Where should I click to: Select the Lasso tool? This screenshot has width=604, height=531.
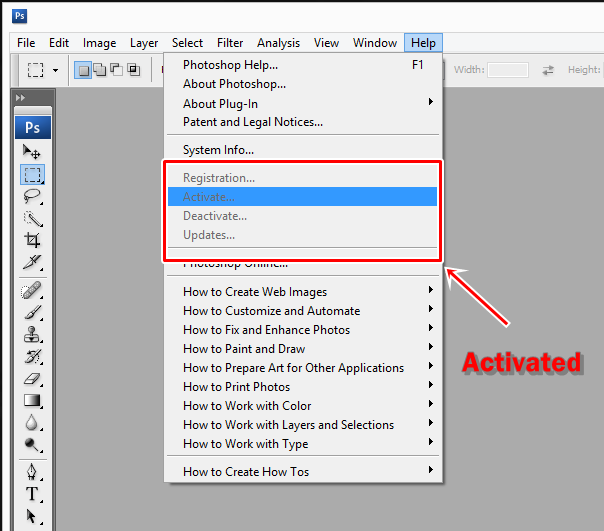32,197
